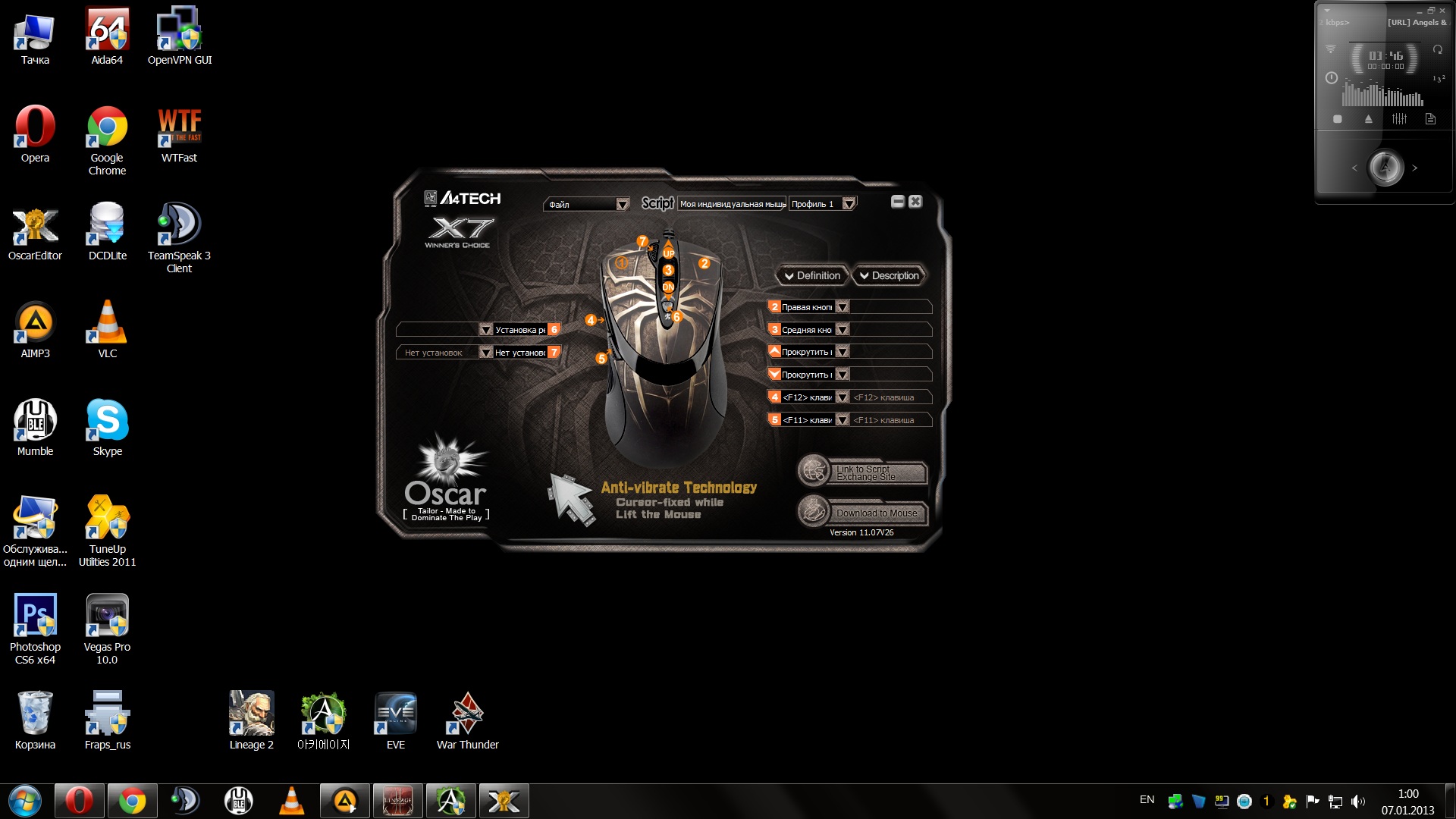Image resolution: width=1456 pixels, height=819 pixels.
Task: Open the Профиль 1 profile dropdown
Action: (849, 204)
